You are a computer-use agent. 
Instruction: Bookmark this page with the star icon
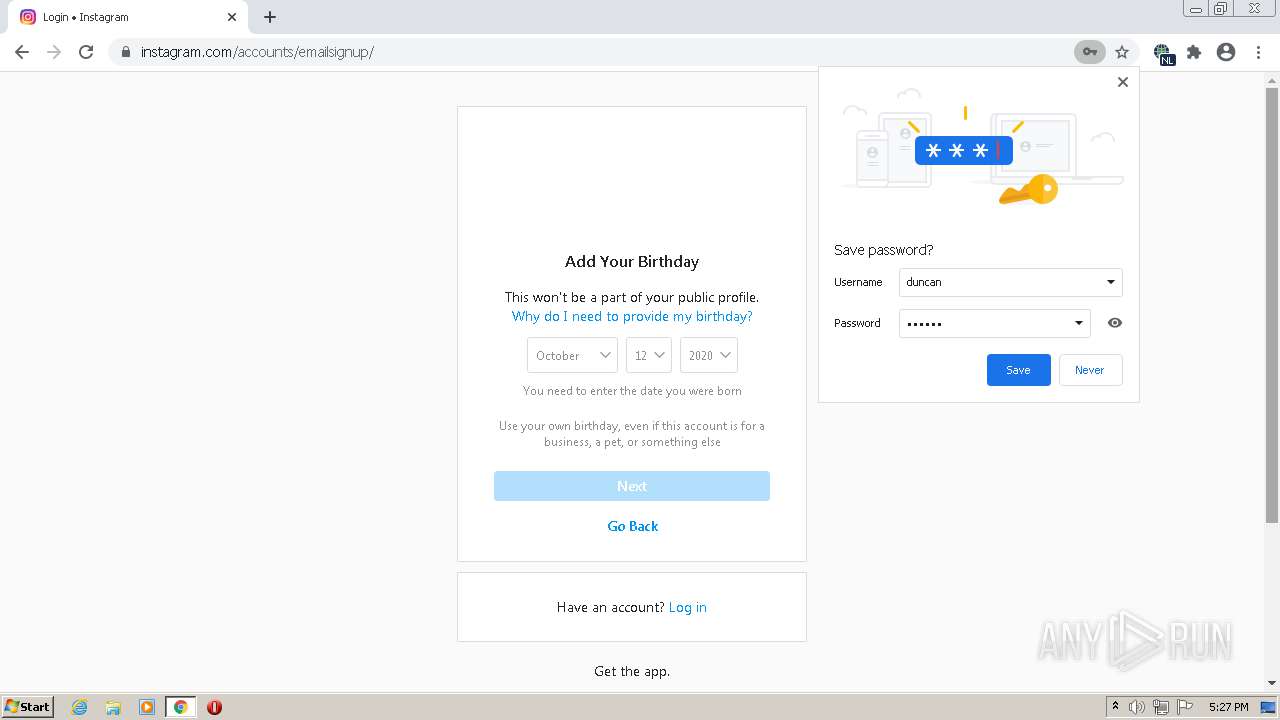(x=1122, y=52)
